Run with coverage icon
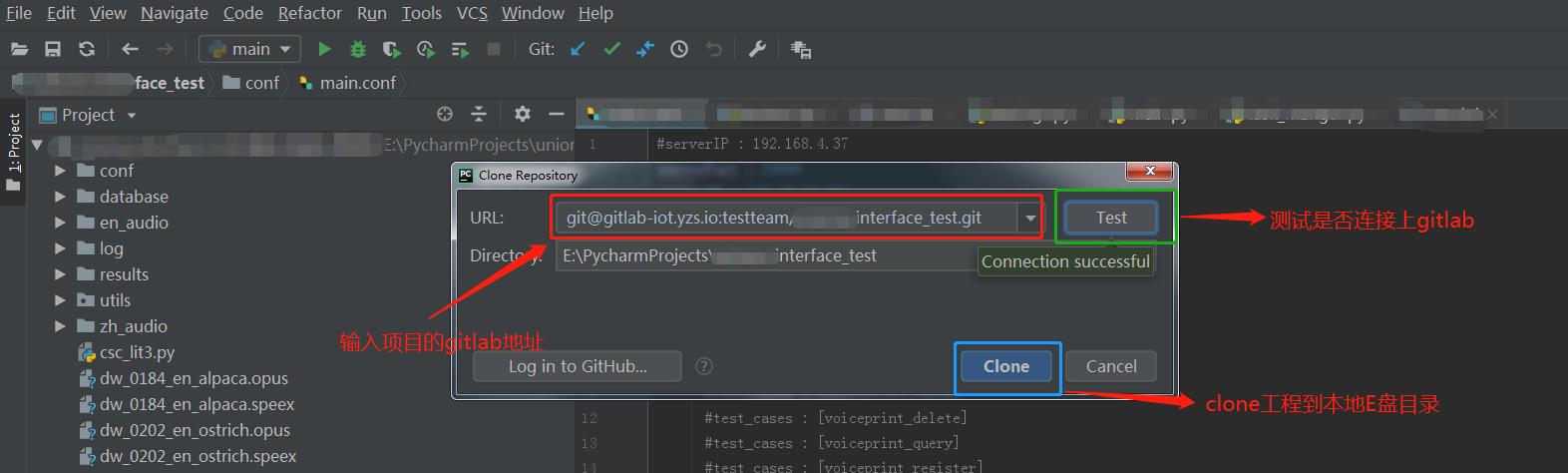1568x473 pixels. [x=391, y=49]
